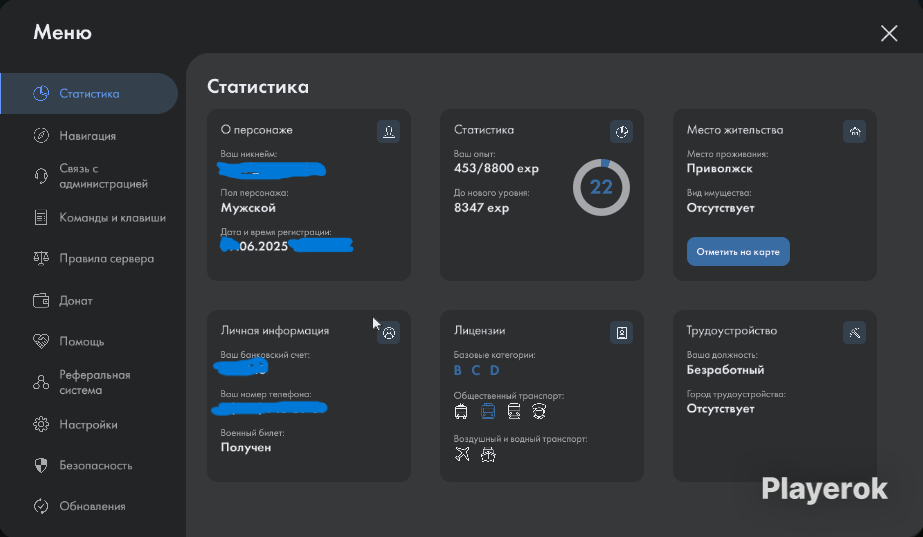Screen dimensions: 923x537
Task: Click the headset icon beside Связь с администрацией
Action: coord(41,176)
